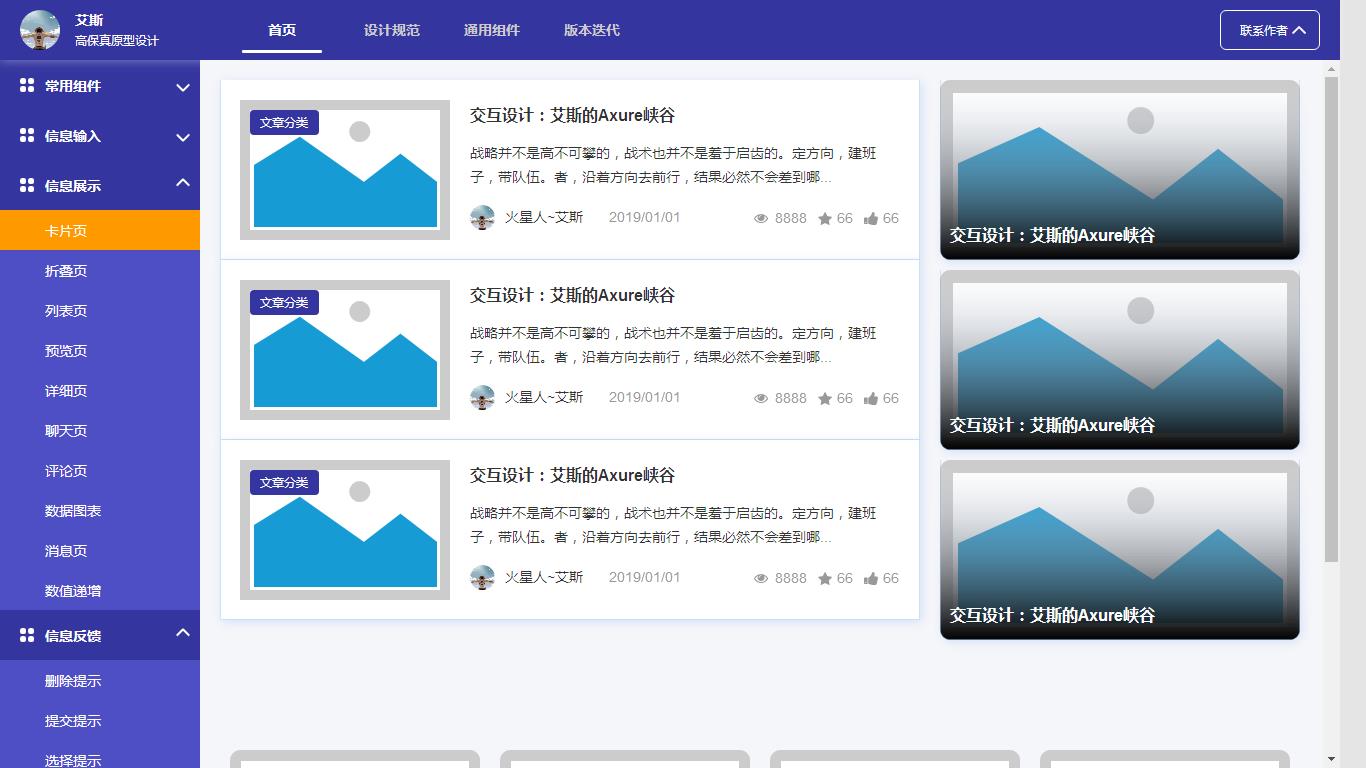Open 聊天页 in the sidebar
This screenshot has height=768, width=1366.
pos(100,431)
